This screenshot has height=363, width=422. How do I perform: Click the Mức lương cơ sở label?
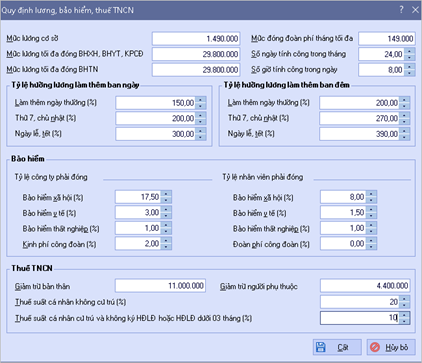click(32, 38)
